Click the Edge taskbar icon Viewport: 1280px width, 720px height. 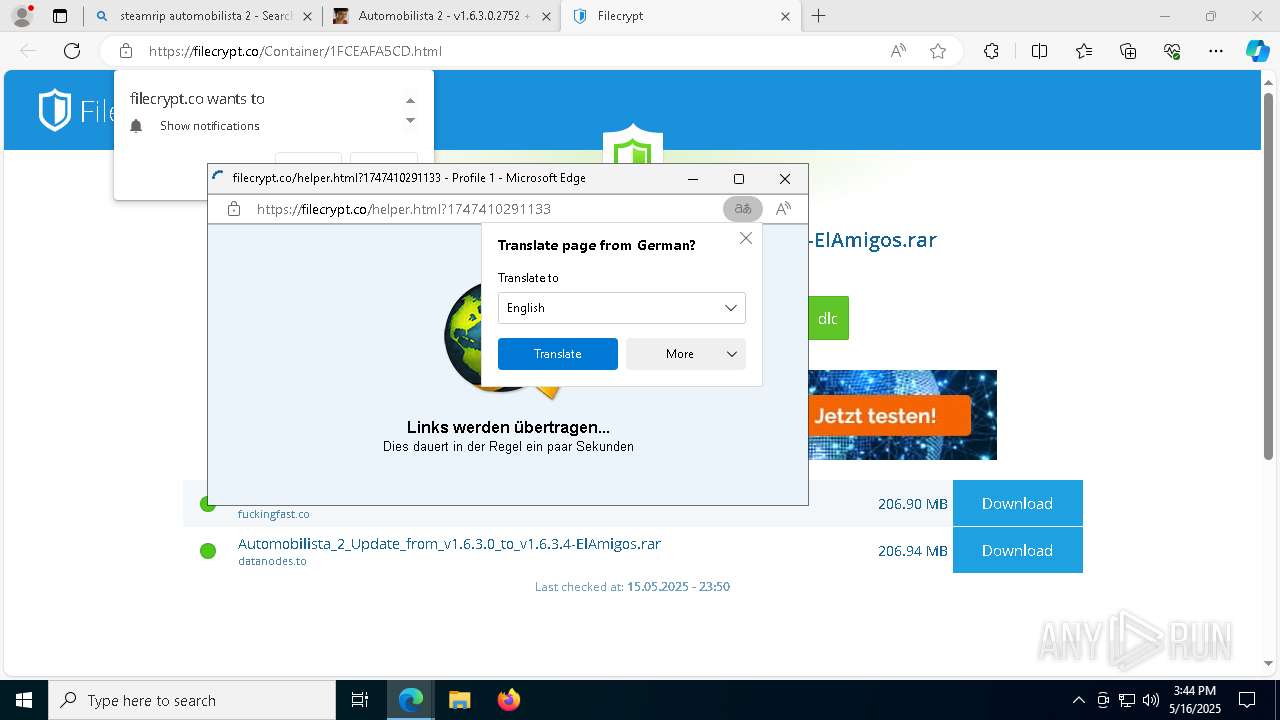point(411,700)
